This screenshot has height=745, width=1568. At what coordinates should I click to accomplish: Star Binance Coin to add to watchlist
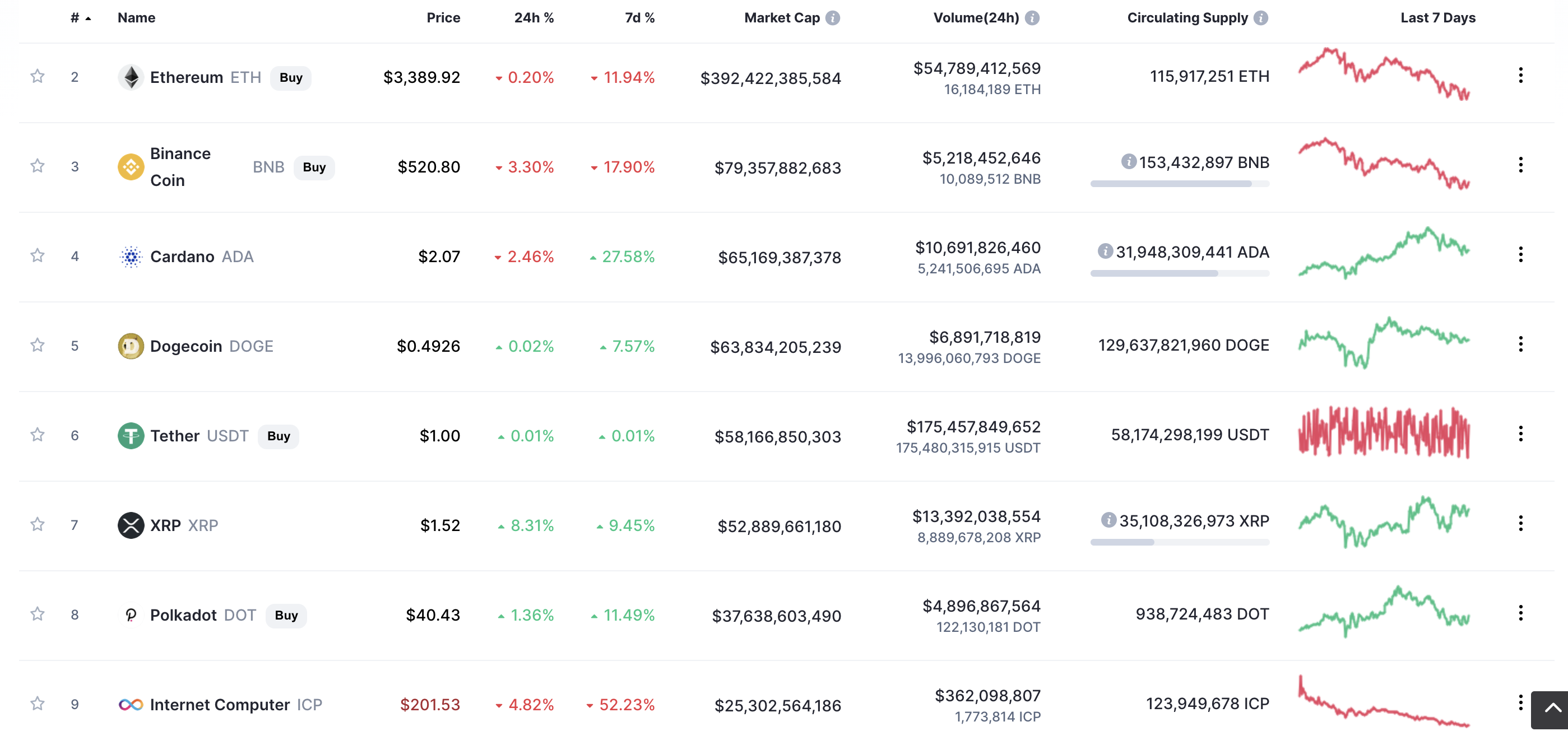point(38,166)
